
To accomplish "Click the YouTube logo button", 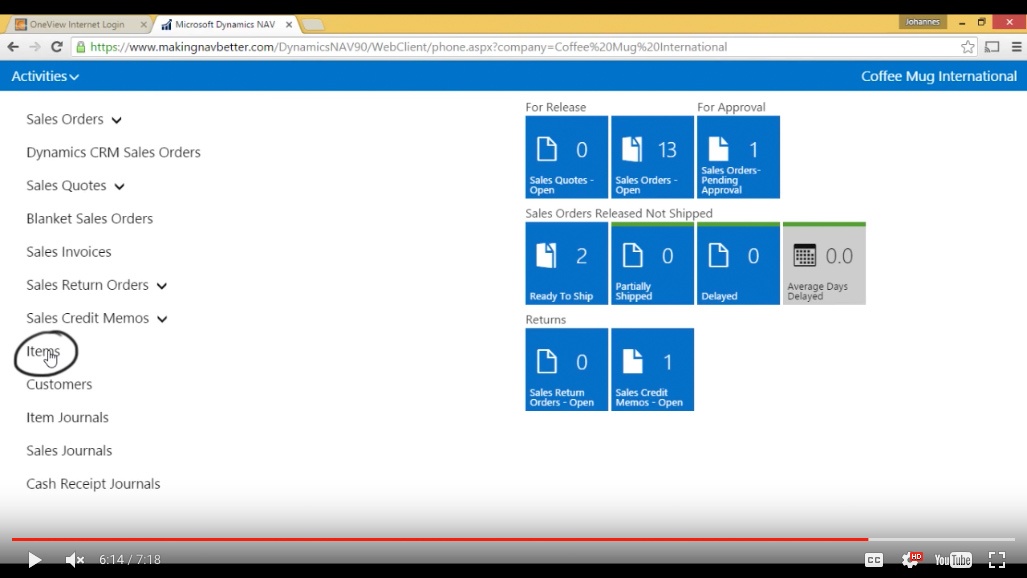I will point(953,560).
